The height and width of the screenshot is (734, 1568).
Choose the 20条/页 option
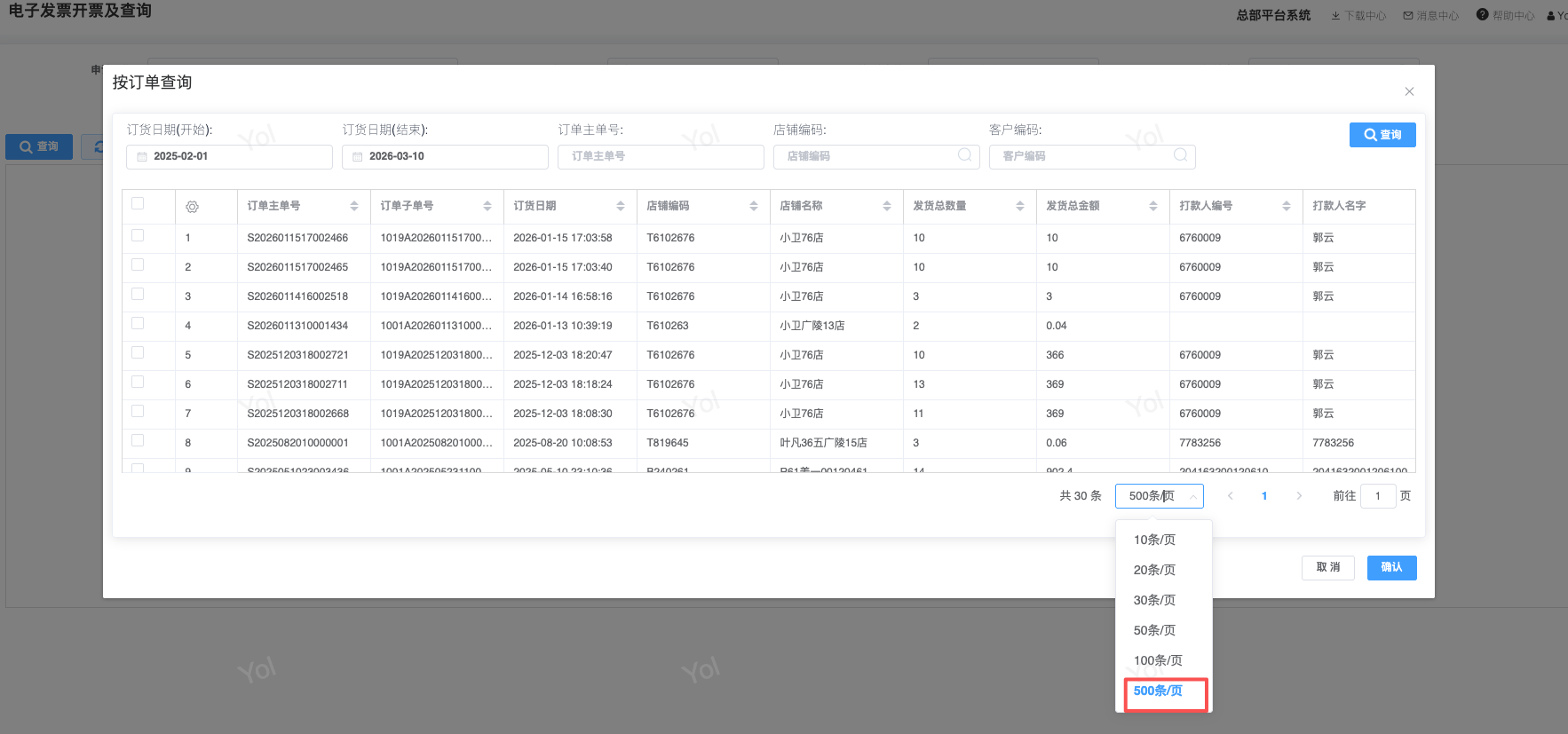click(1154, 570)
